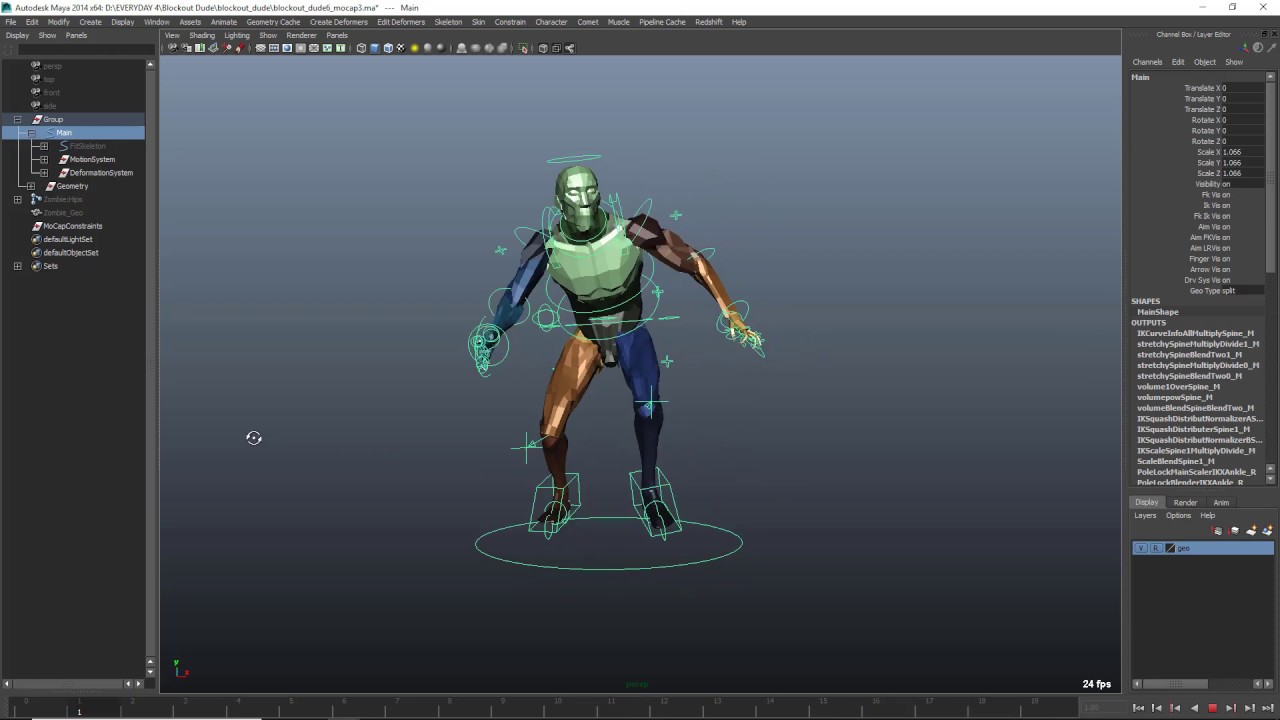This screenshot has height=720, width=1280.
Task: Collapse the Group node in Outliner
Action: (x=17, y=119)
